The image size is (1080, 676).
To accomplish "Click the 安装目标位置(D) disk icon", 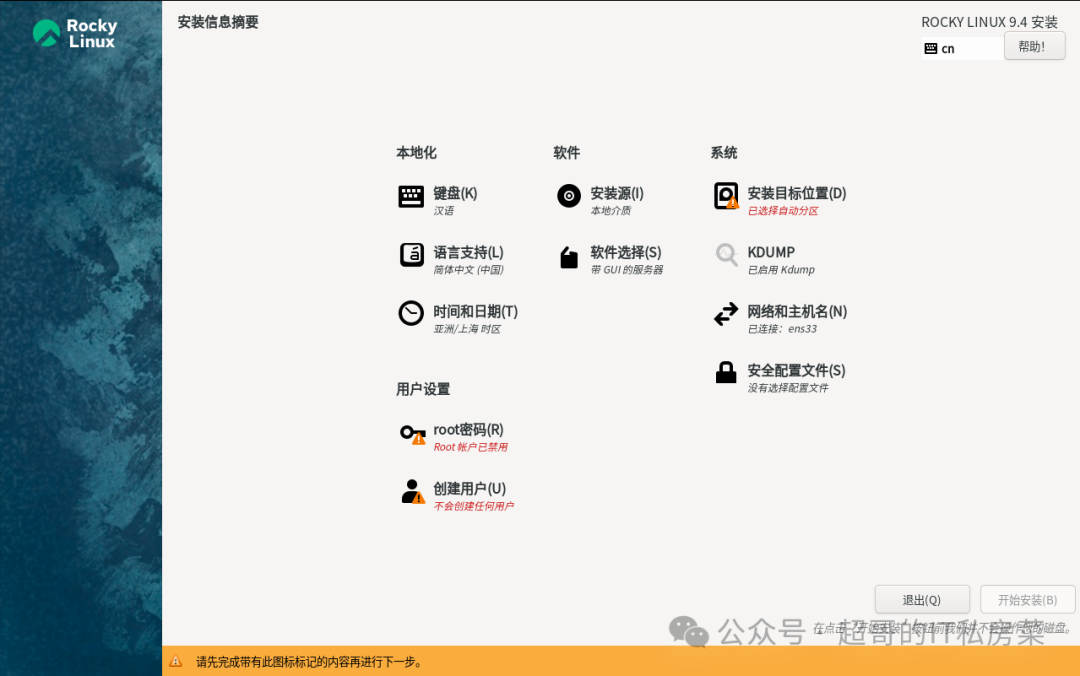I will [725, 196].
